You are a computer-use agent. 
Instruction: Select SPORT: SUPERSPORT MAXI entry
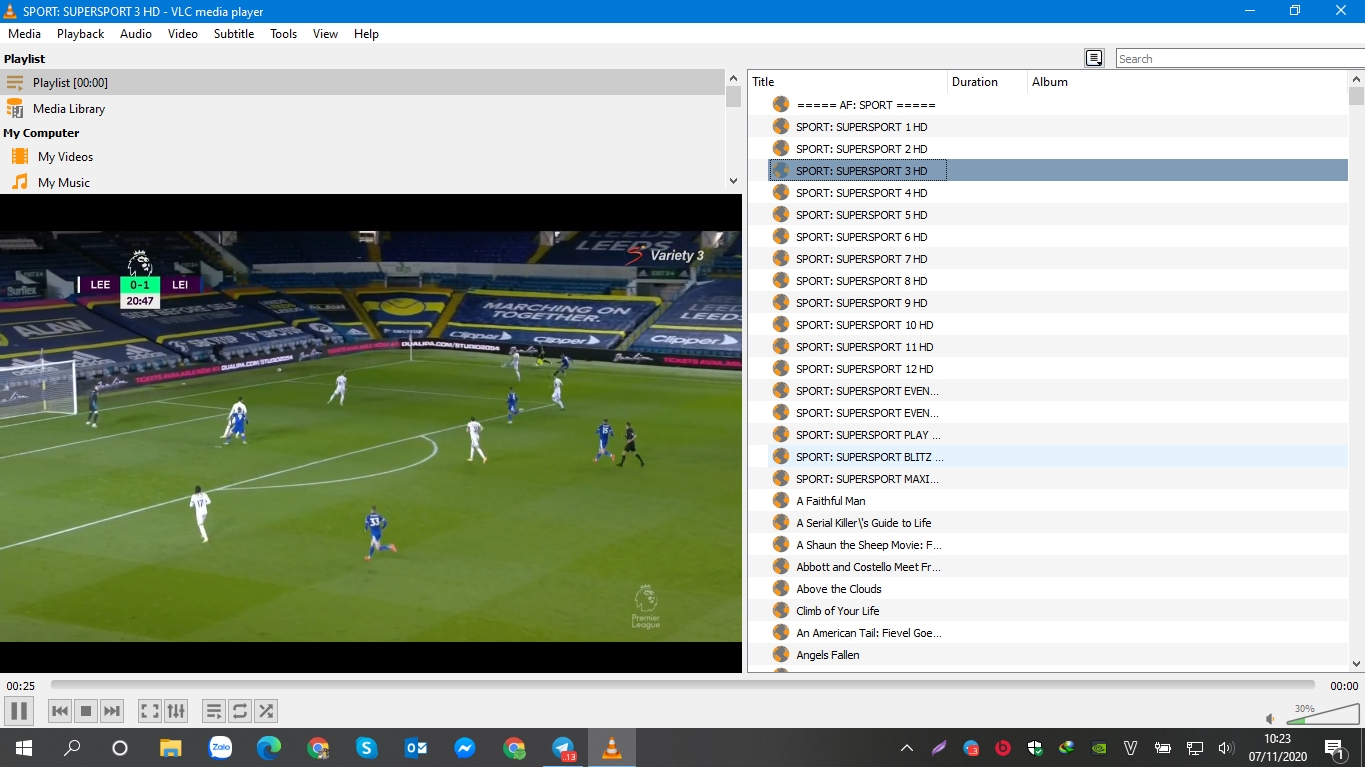(x=867, y=479)
